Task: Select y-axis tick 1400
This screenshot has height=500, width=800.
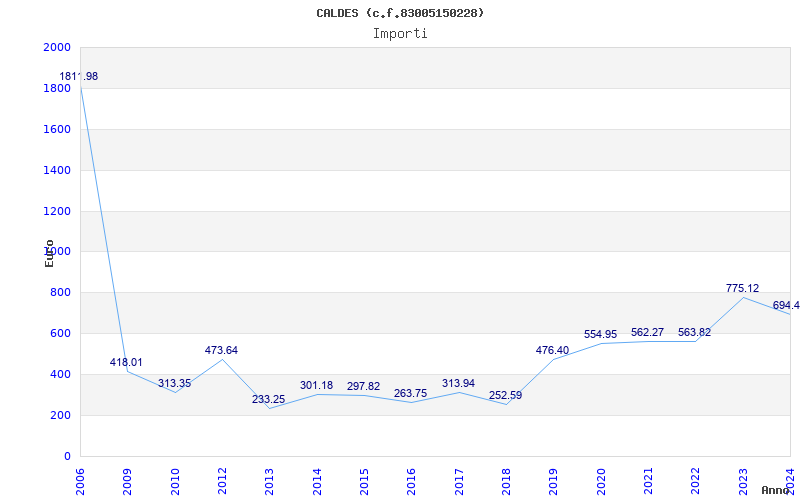Action: click(57, 170)
